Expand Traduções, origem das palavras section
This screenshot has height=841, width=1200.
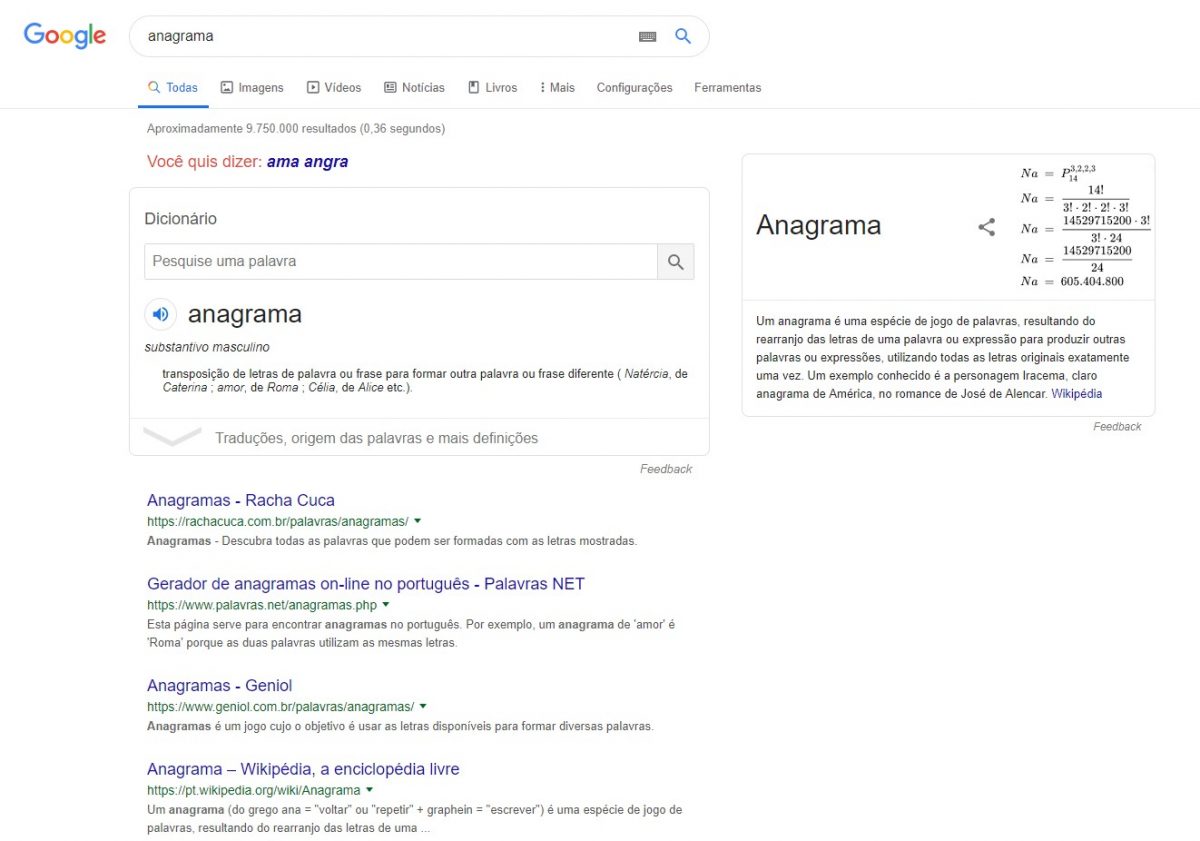coord(419,438)
